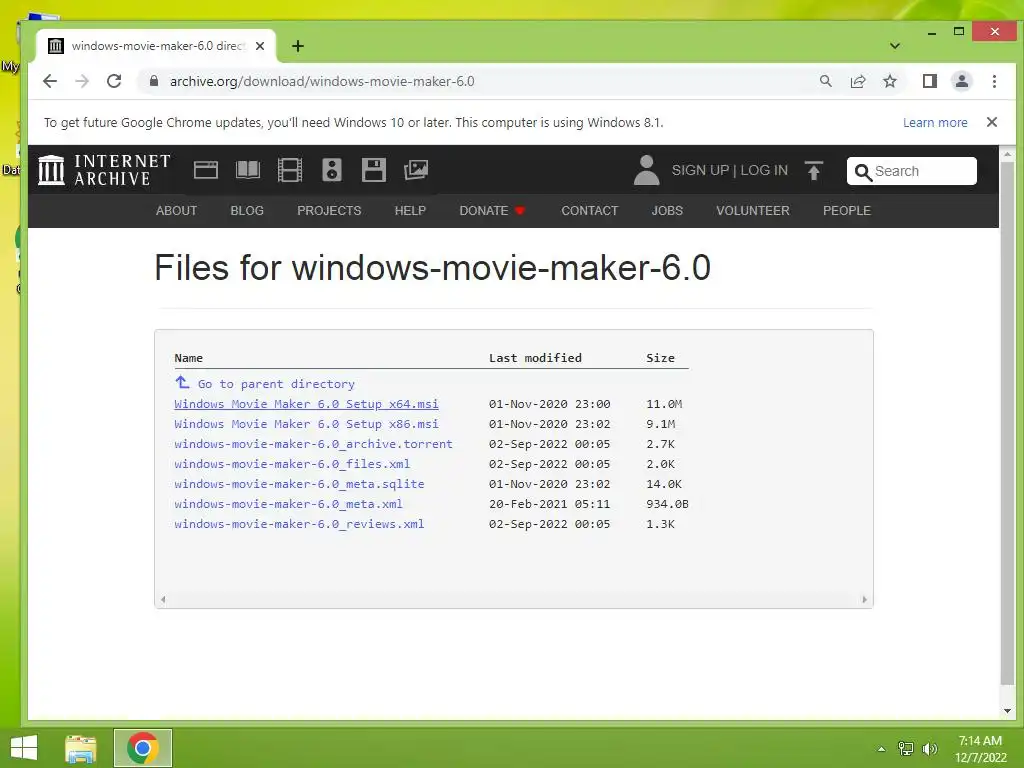Click the Internet Archive Search field
Image resolution: width=1024 pixels, height=768 pixels.
point(912,171)
